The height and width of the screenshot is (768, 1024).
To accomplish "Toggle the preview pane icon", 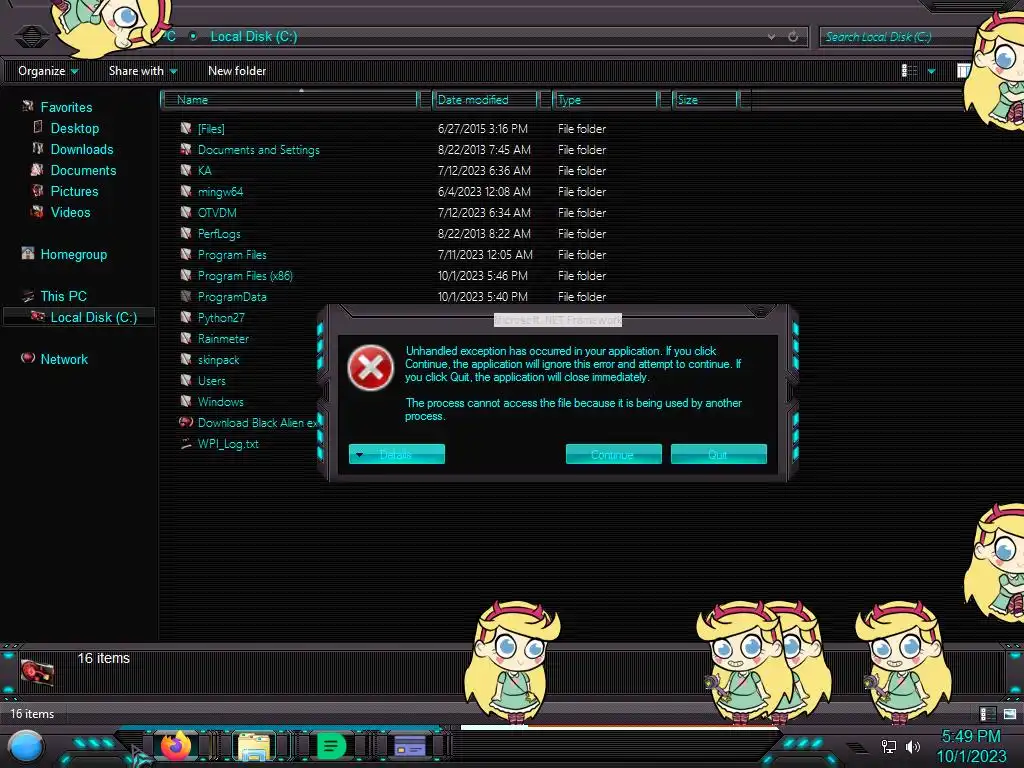I will tap(964, 71).
